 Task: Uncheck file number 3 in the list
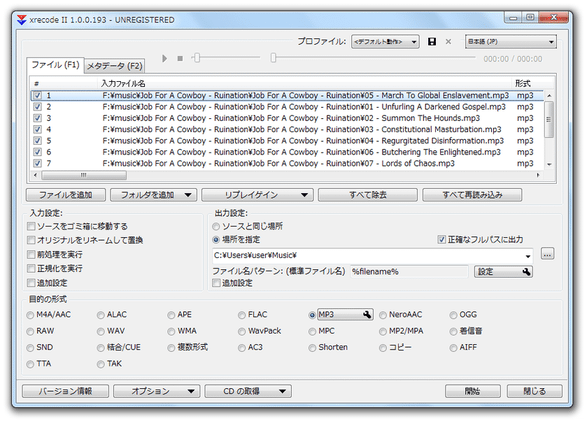click(37, 118)
